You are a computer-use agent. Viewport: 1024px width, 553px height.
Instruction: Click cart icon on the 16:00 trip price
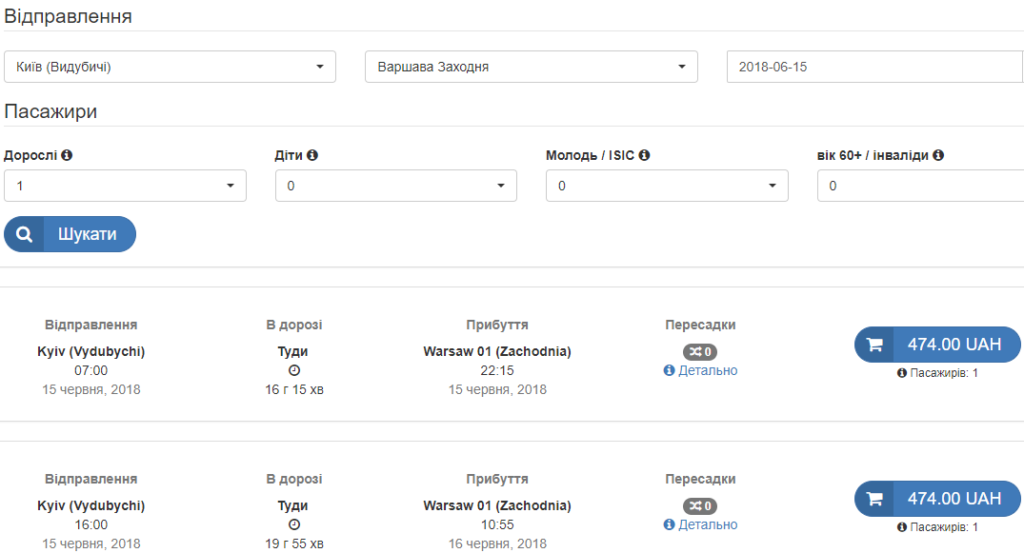(874, 499)
